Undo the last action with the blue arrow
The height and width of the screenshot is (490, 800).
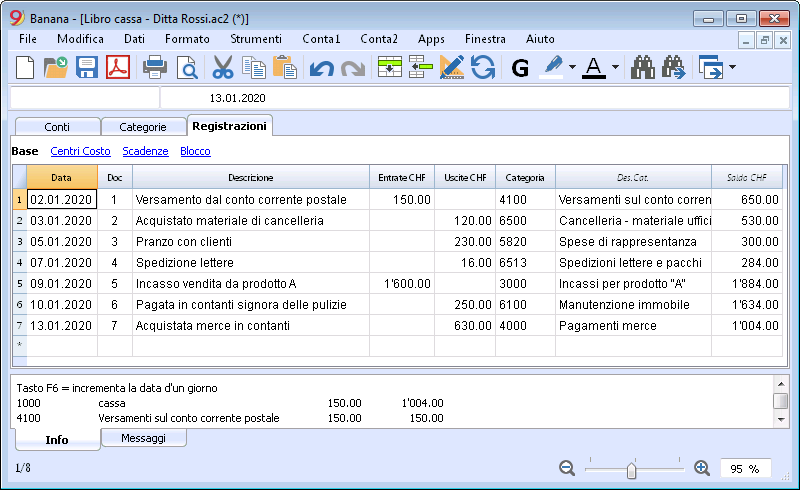point(321,68)
